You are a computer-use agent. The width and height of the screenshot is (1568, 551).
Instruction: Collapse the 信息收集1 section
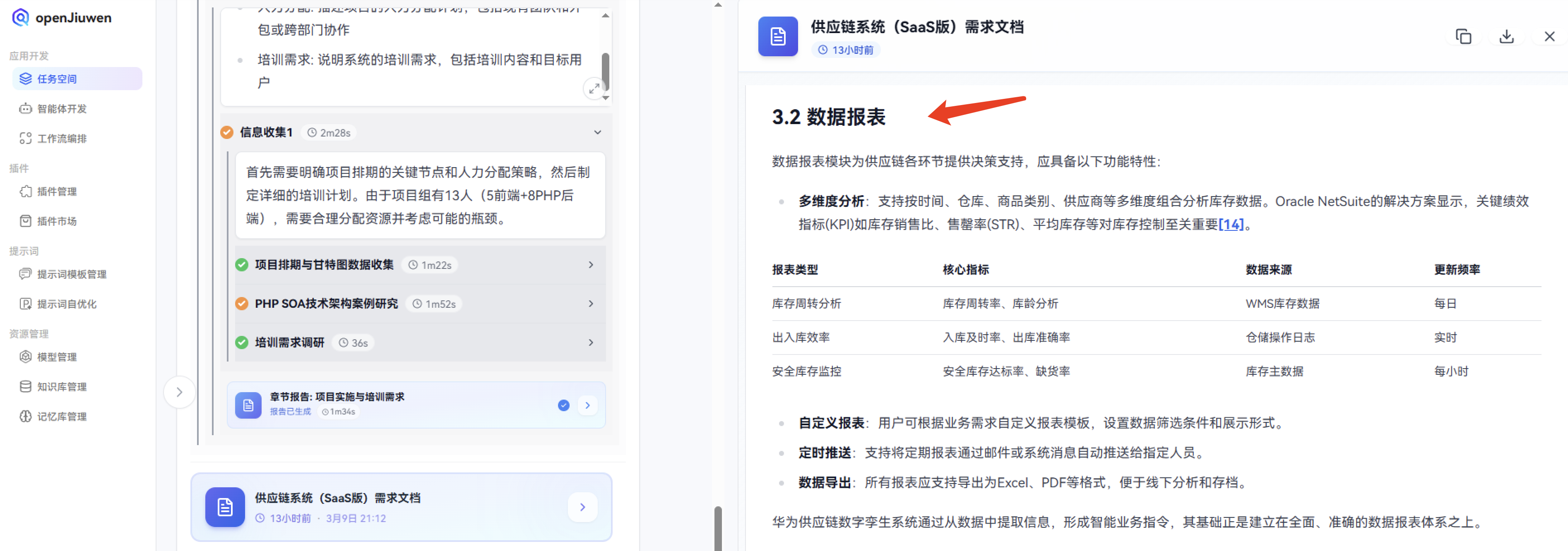coord(596,132)
